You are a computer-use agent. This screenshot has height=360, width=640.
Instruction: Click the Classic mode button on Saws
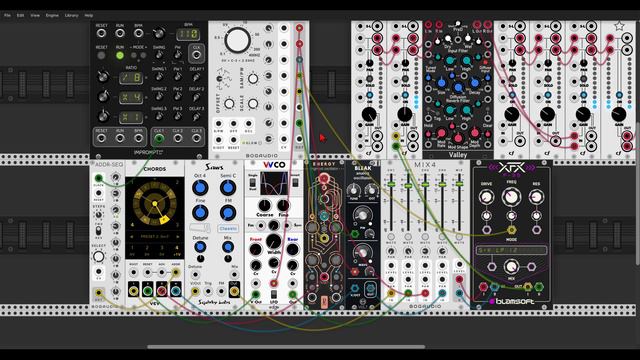pyautogui.click(x=228, y=229)
